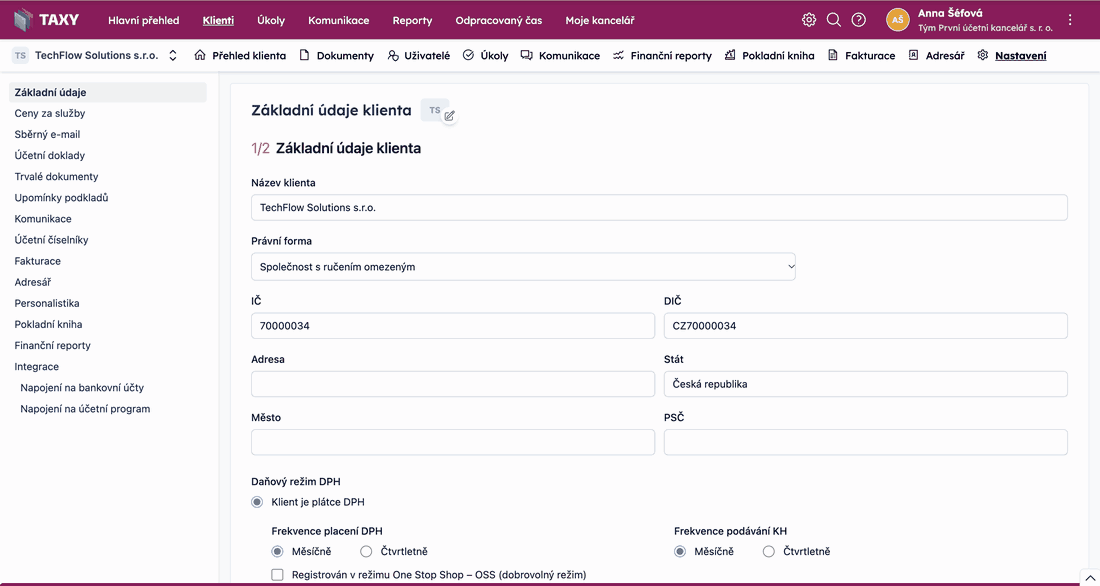1100x586 pixels.
Task: Click the scroll-to-top chevron at bottom right
Action: [x=1089, y=577]
